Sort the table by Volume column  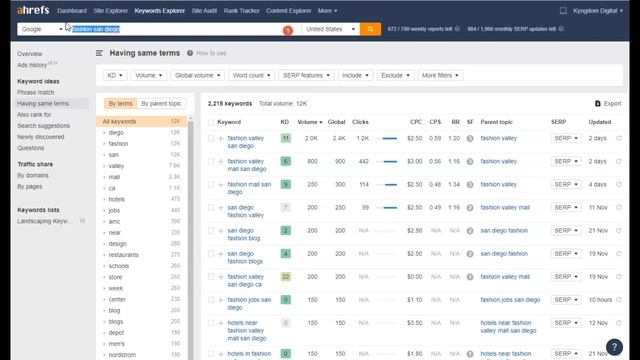[309, 122]
